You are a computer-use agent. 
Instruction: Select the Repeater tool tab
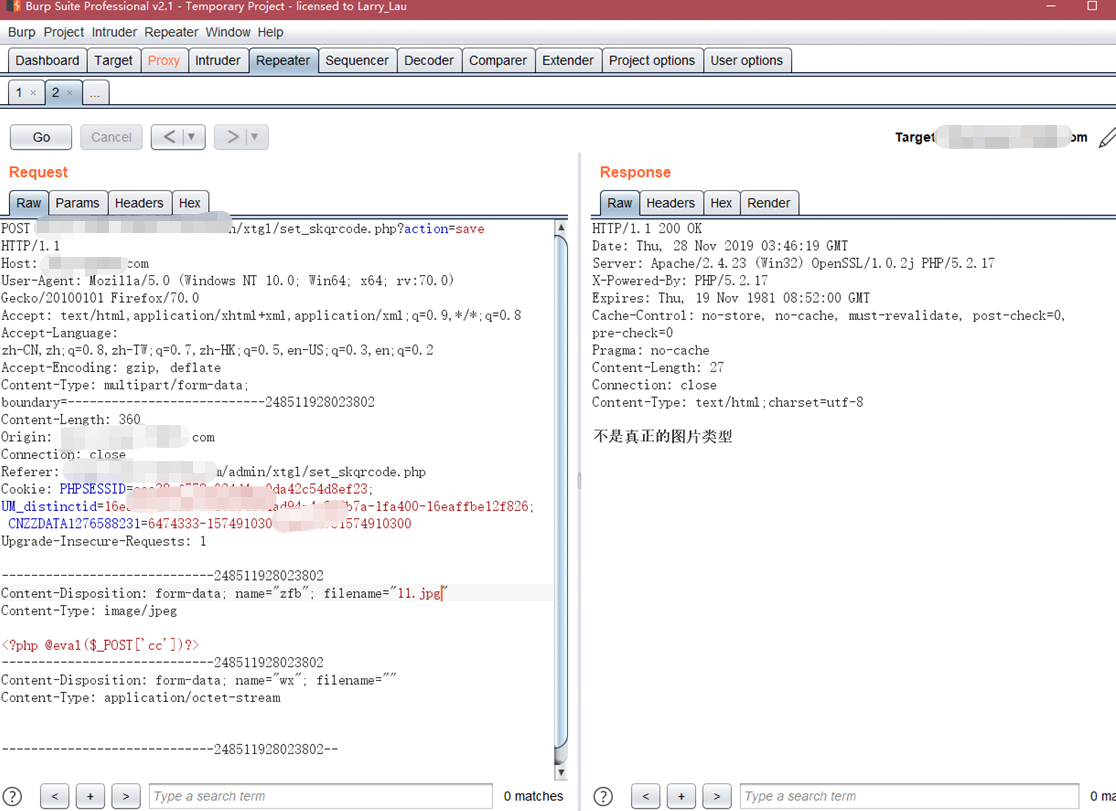pyautogui.click(x=283, y=61)
